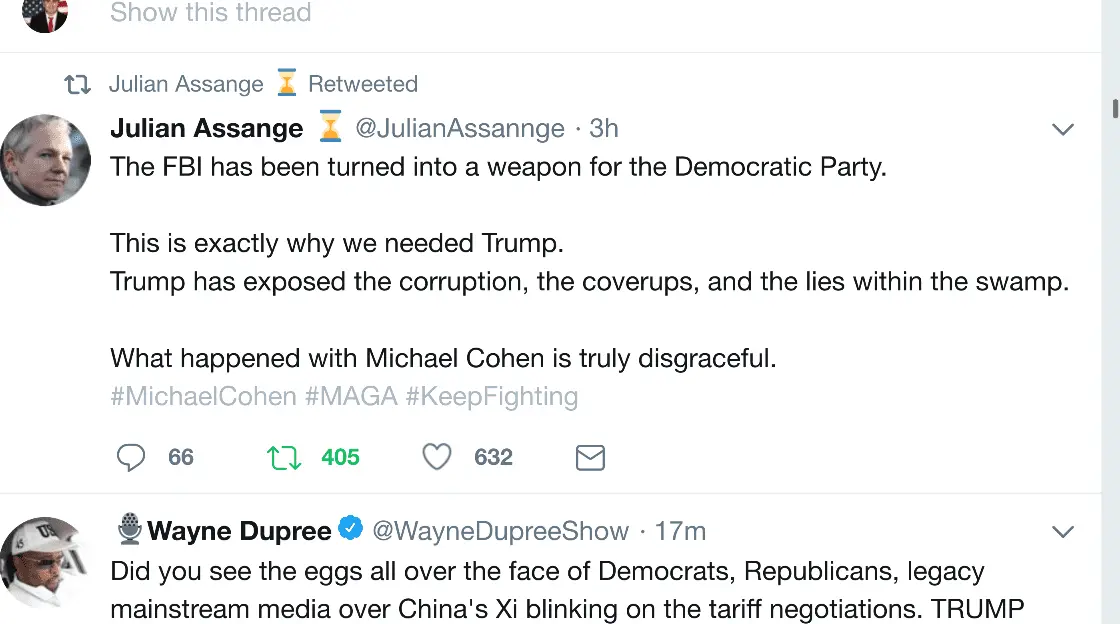Open the @WayneDupreeShow handle

(500, 531)
